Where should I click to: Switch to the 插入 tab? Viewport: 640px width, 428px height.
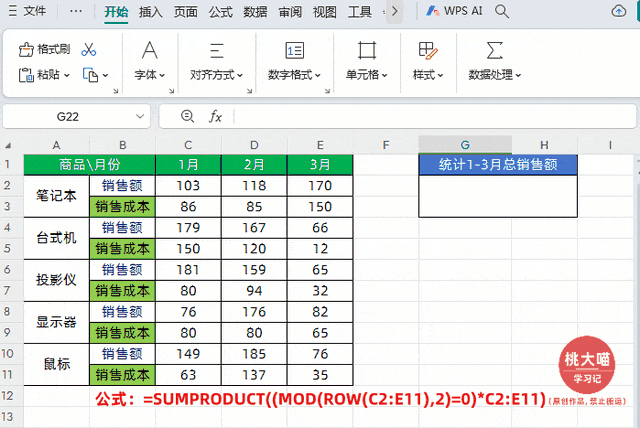click(151, 11)
